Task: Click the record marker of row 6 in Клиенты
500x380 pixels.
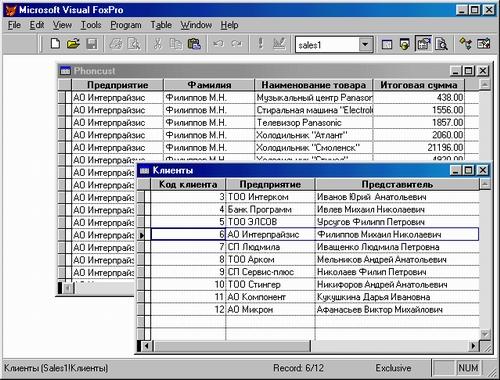Action: click(x=142, y=235)
